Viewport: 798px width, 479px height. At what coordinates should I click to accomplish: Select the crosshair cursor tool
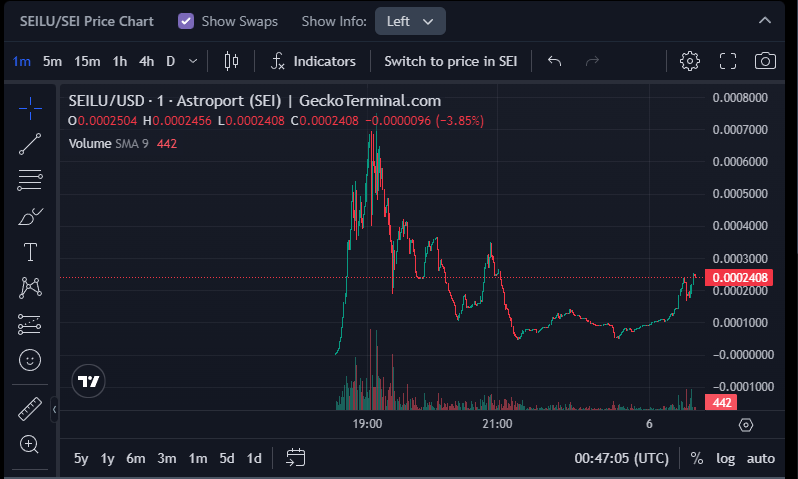pyautogui.click(x=30, y=108)
